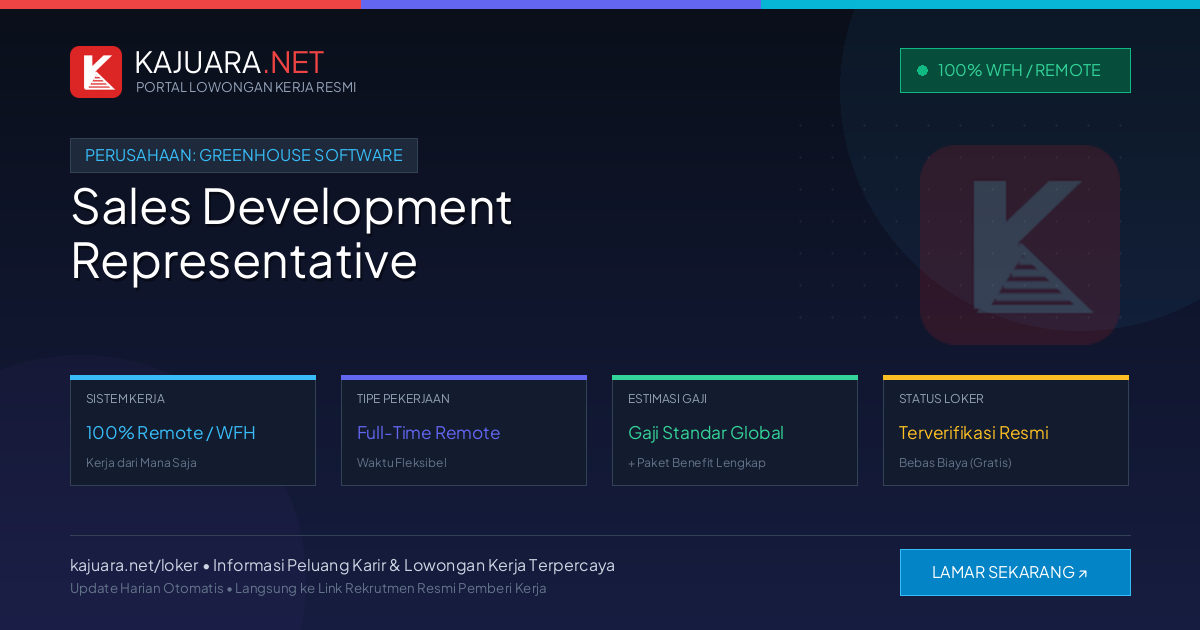Click the Terverifikasi Resmi value
The height and width of the screenshot is (630, 1200).
(x=974, y=433)
